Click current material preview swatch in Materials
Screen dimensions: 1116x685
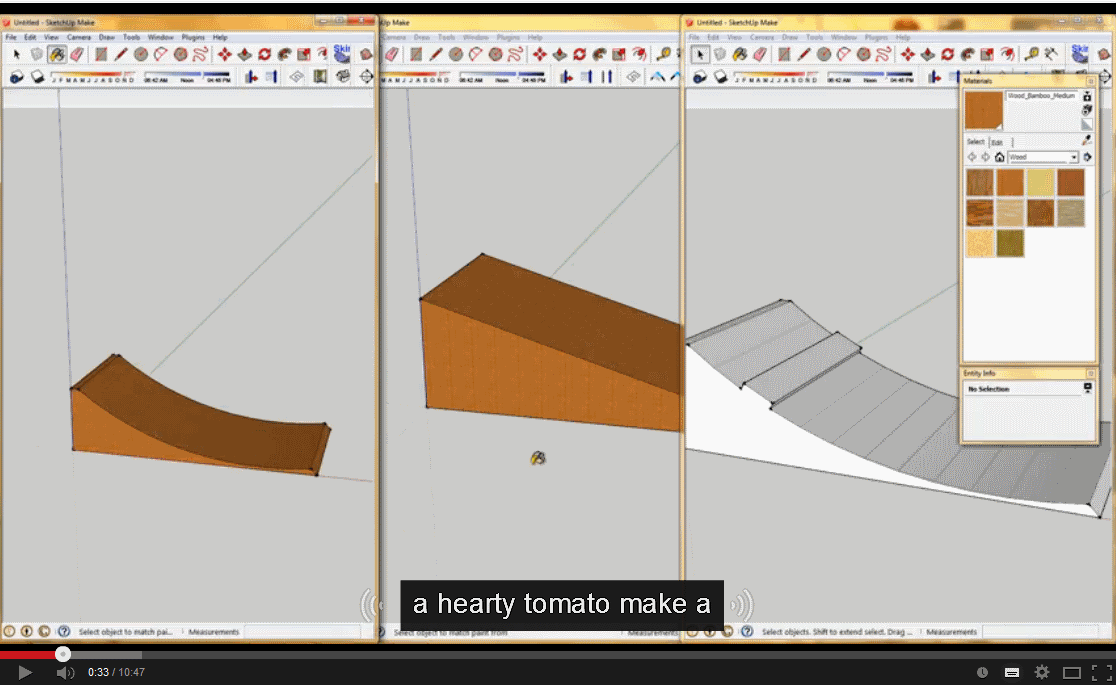984,110
